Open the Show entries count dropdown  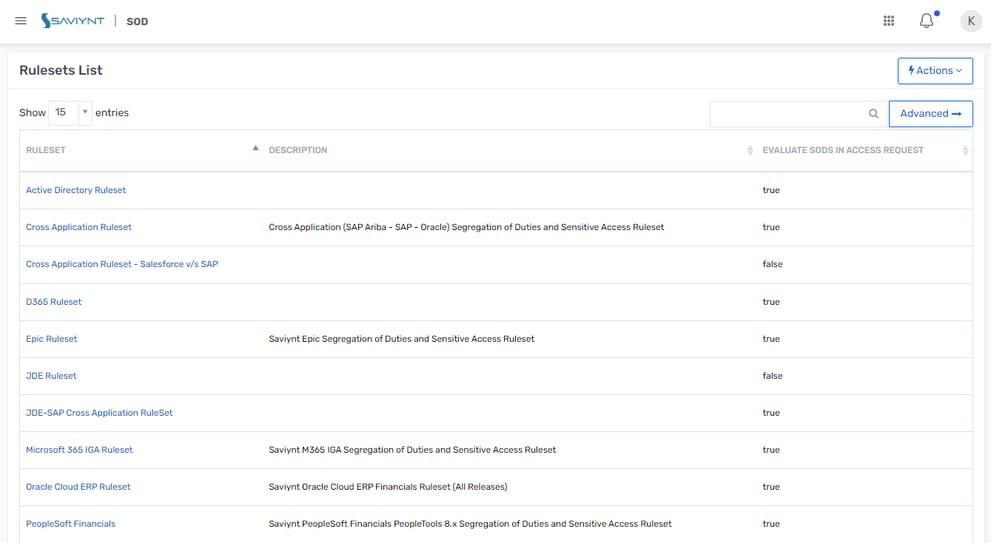coord(70,113)
